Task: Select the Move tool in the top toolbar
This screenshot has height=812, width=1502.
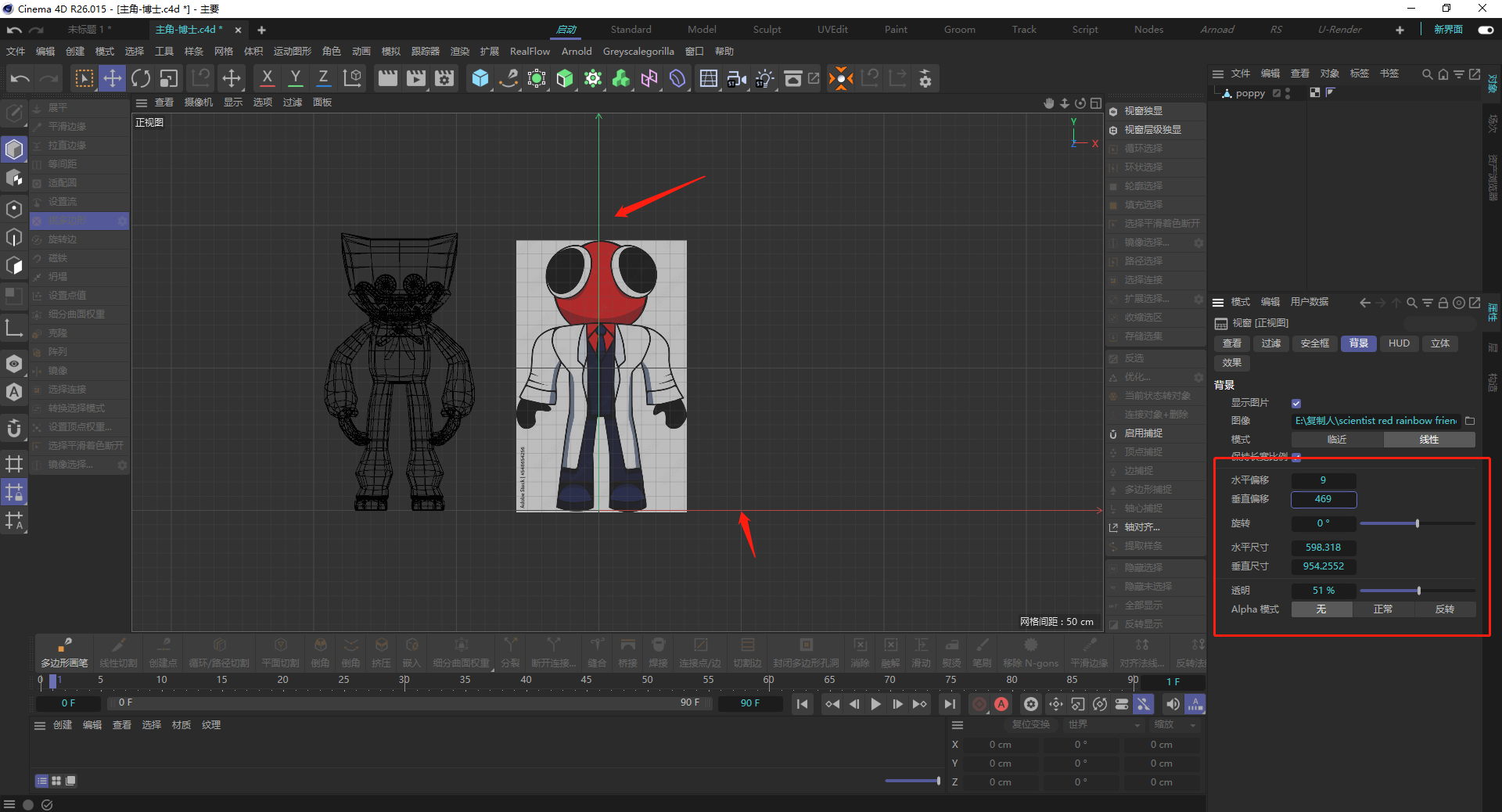Action: [x=113, y=78]
